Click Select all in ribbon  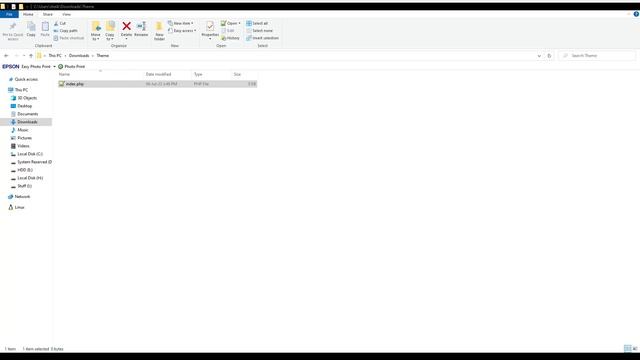[x=257, y=23]
